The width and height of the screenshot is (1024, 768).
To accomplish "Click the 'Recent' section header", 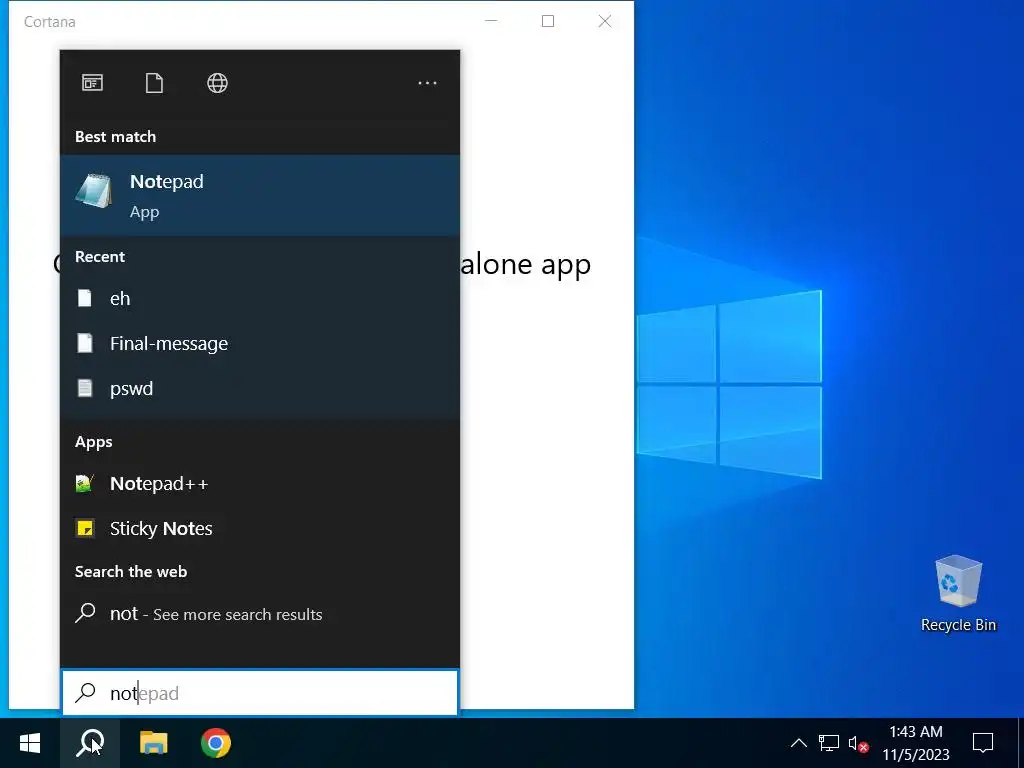I will pyautogui.click(x=100, y=257).
